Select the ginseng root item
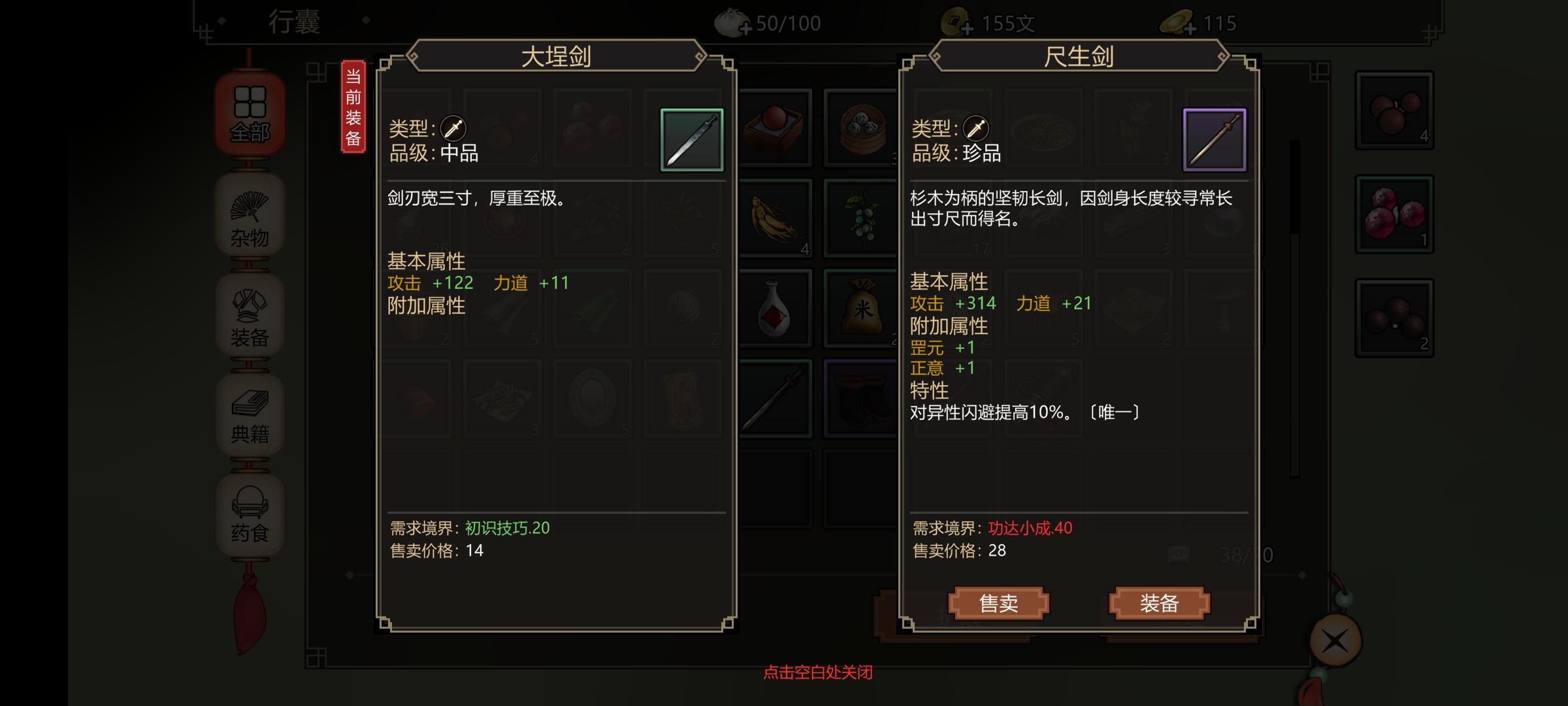This screenshot has width=1568, height=706. pos(775,218)
